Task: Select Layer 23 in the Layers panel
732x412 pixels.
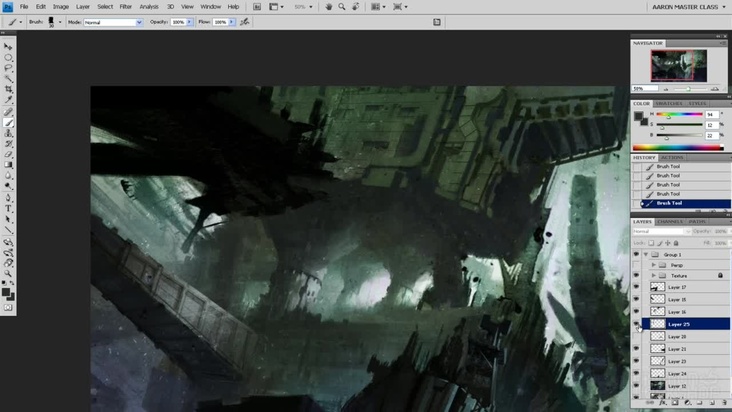Action: click(677, 361)
